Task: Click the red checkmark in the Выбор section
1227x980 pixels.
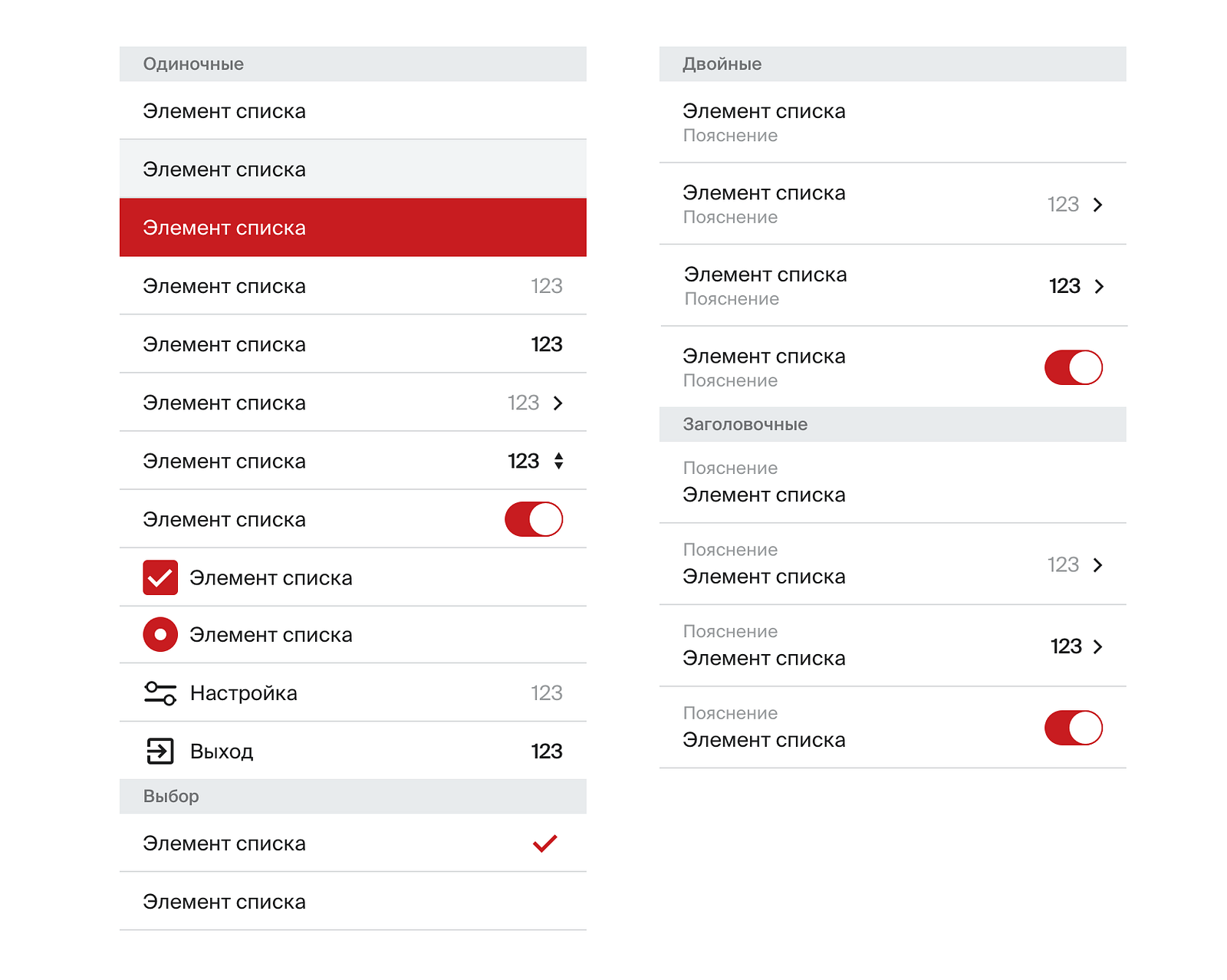Action: 545,844
